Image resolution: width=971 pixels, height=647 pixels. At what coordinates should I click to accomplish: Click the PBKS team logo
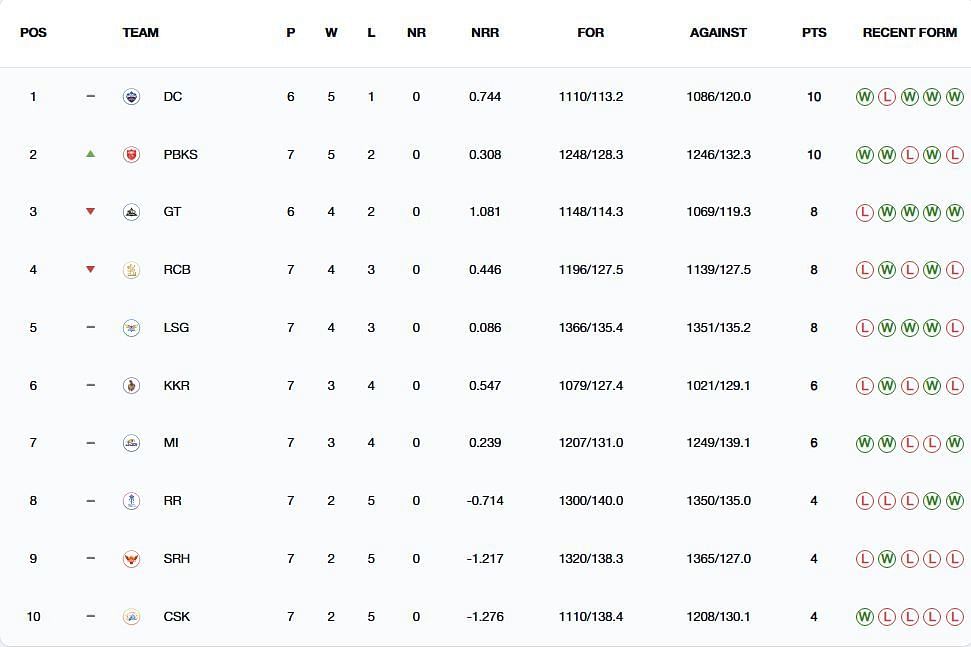pyautogui.click(x=131, y=154)
